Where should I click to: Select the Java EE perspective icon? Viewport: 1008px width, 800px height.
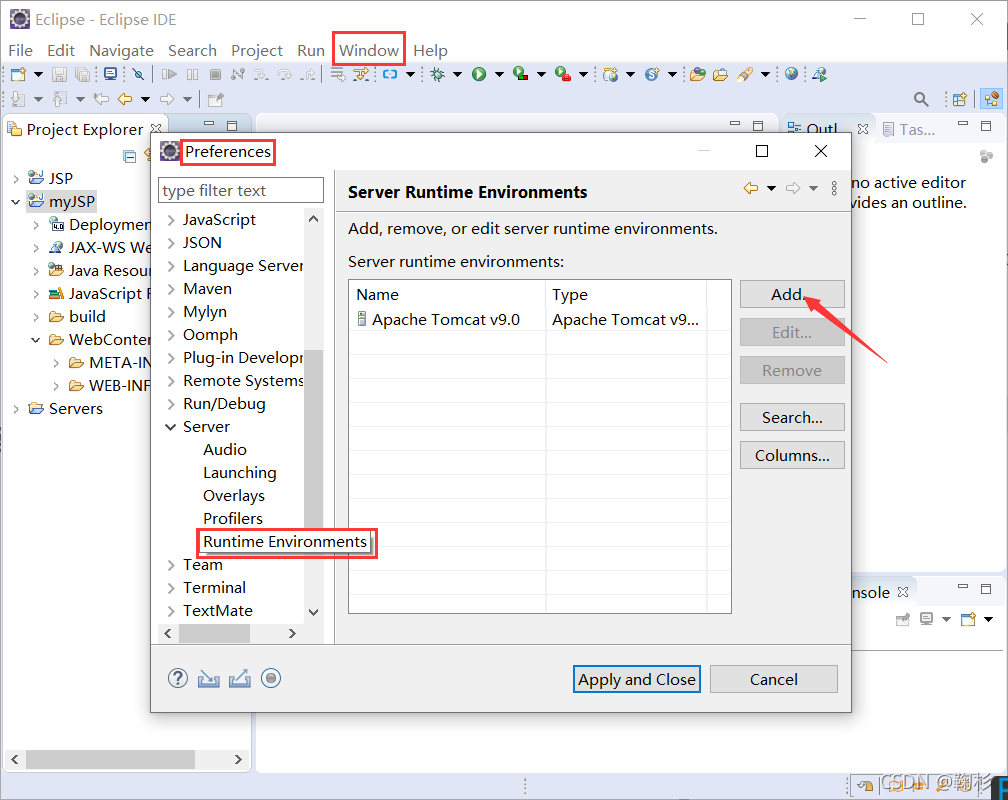click(992, 99)
